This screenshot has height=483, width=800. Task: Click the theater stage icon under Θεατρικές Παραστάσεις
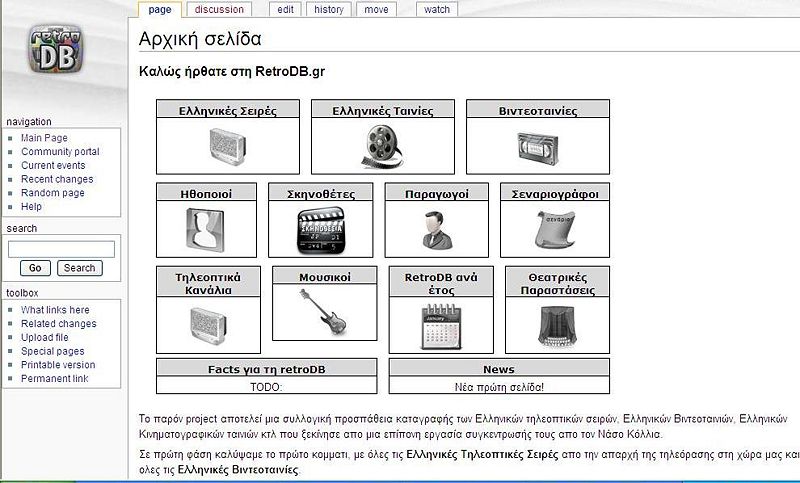tap(557, 326)
